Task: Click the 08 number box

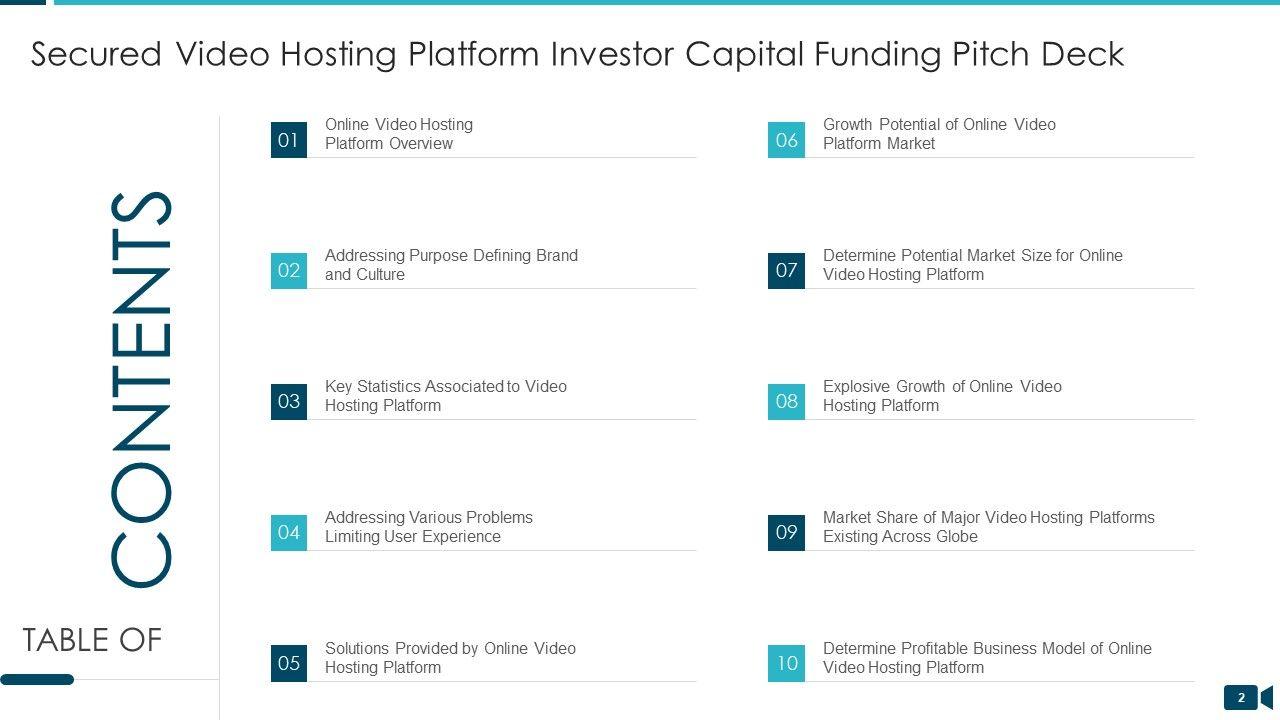Action: [x=786, y=401]
